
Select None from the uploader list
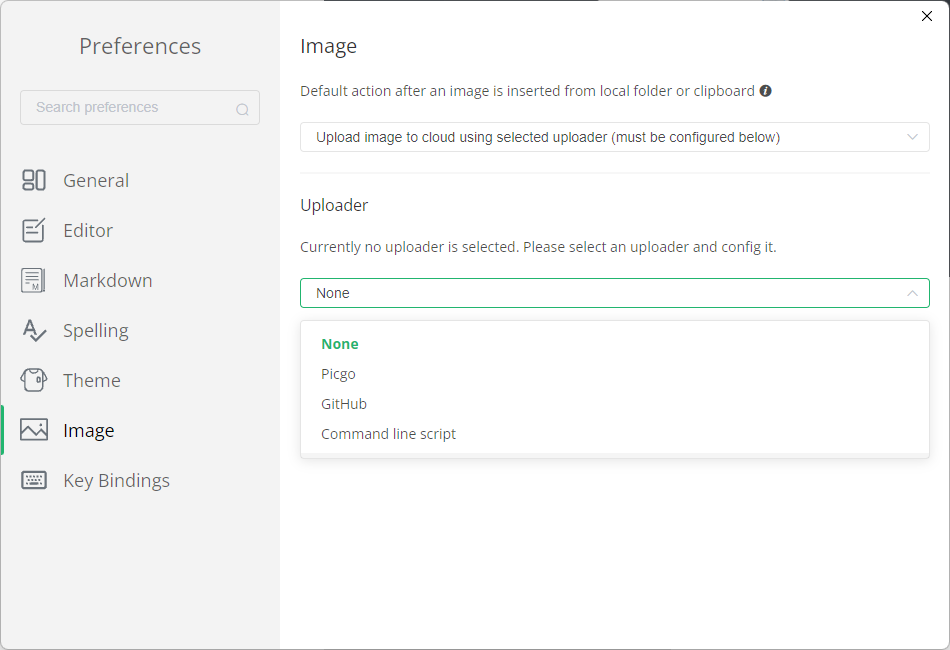[340, 344]
